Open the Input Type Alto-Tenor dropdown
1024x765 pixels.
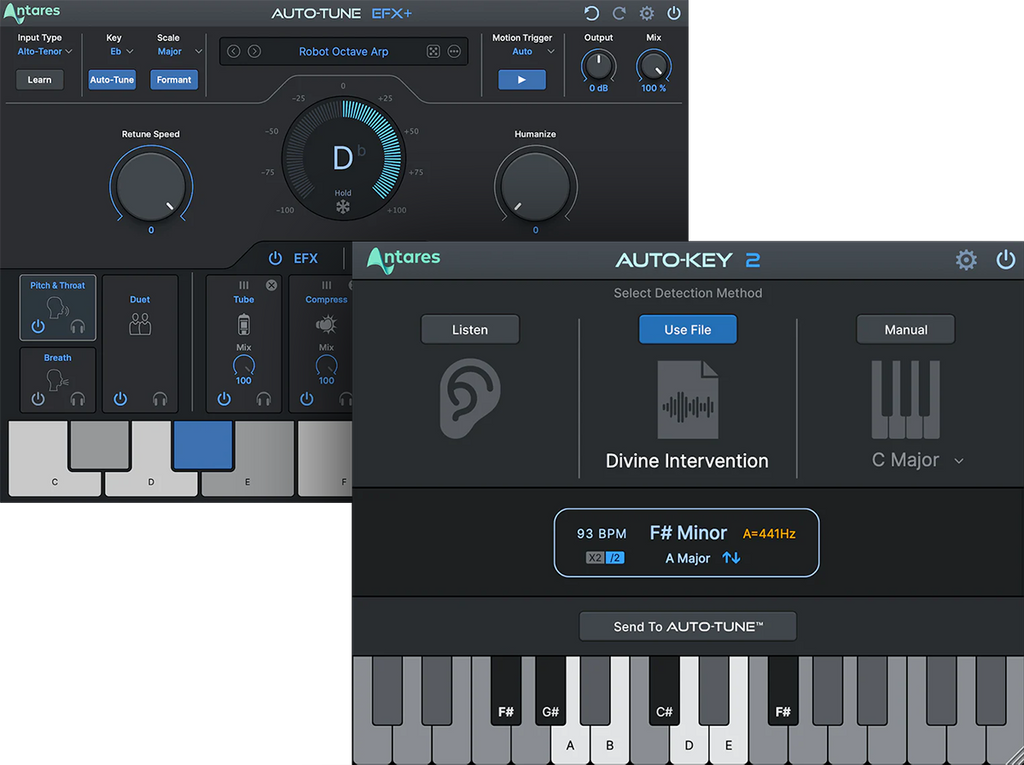coord(44,51)
